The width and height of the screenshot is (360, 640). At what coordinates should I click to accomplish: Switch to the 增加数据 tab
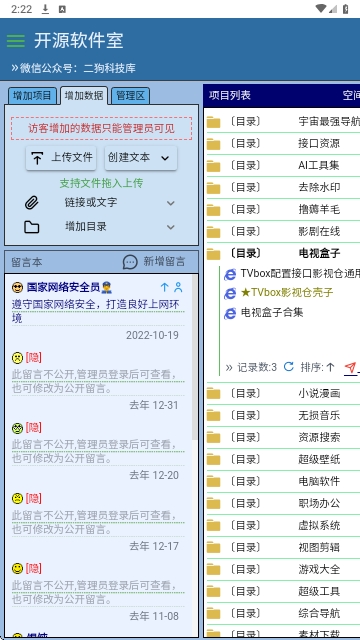[x=84, y=96]
